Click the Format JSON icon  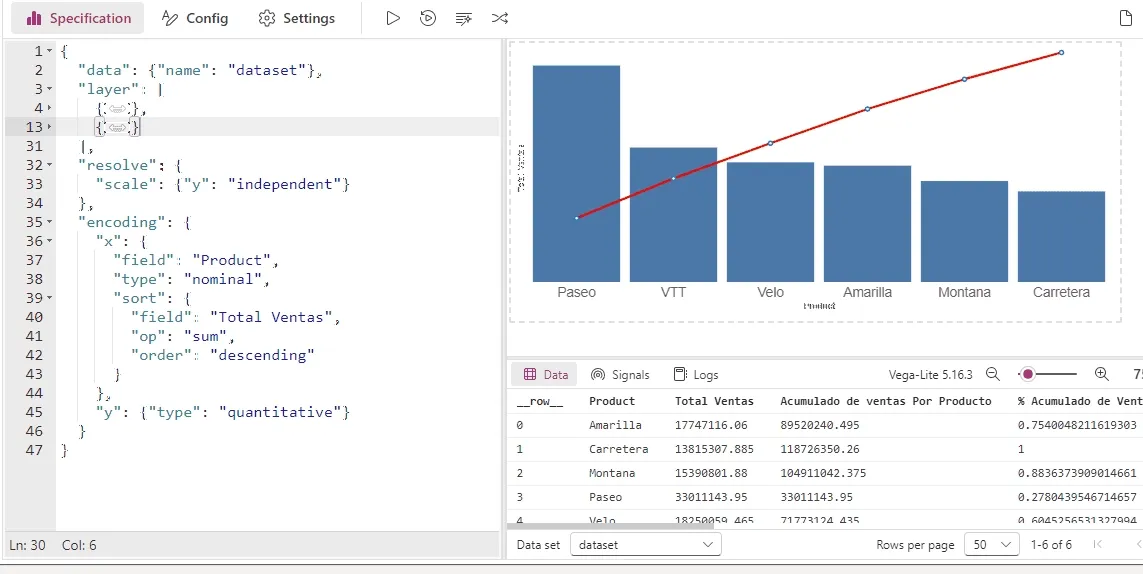(x=463, y=18)
